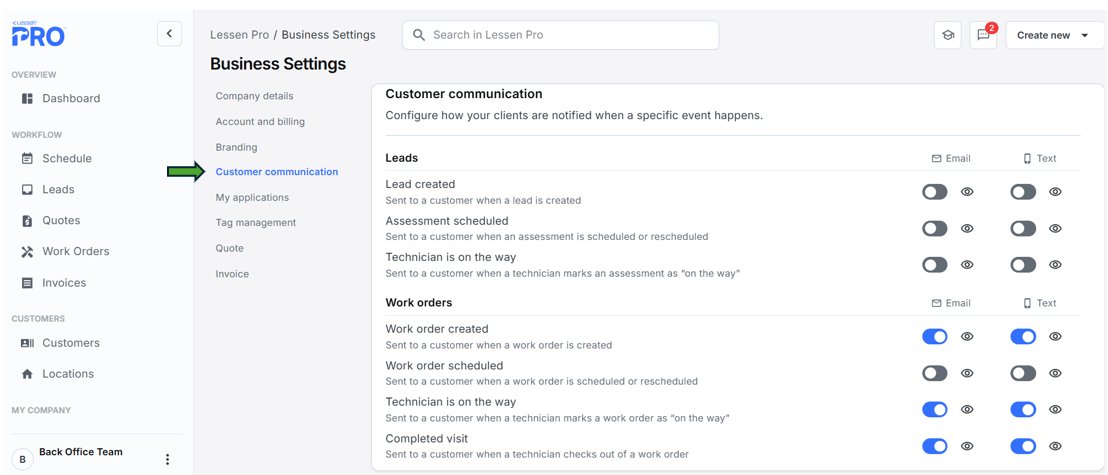1108x475 pixels.
Task: Preview Assessment scheduled email eye icon
Action: click(x=967, y=228)
